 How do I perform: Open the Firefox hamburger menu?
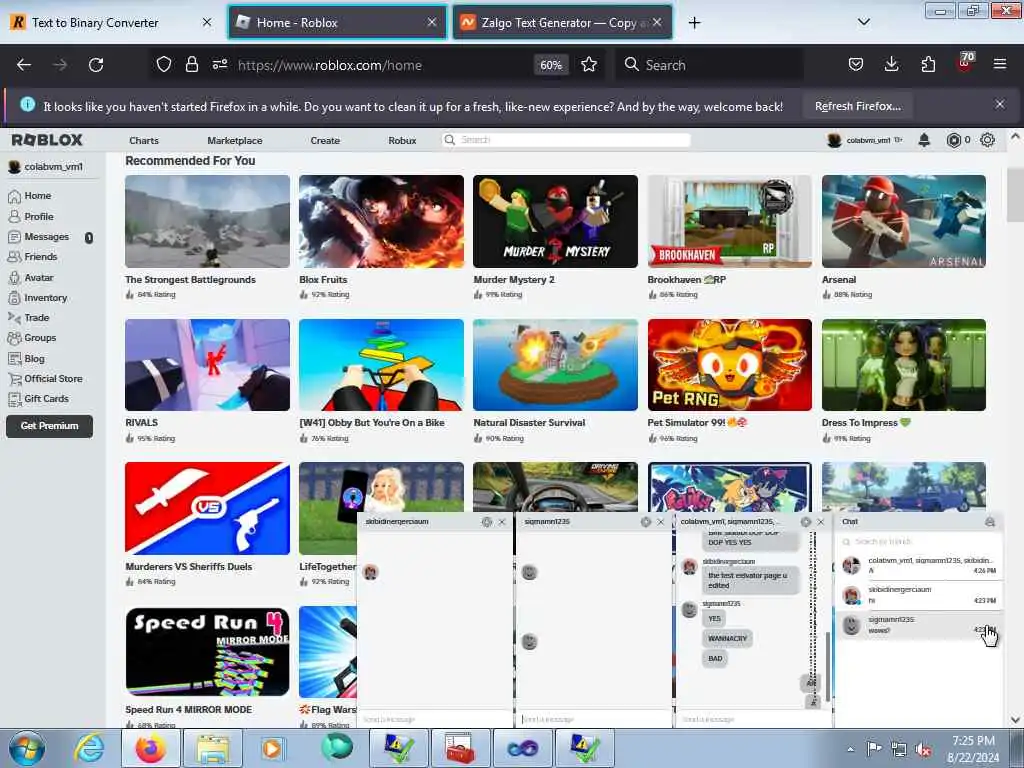click(999, 64)
